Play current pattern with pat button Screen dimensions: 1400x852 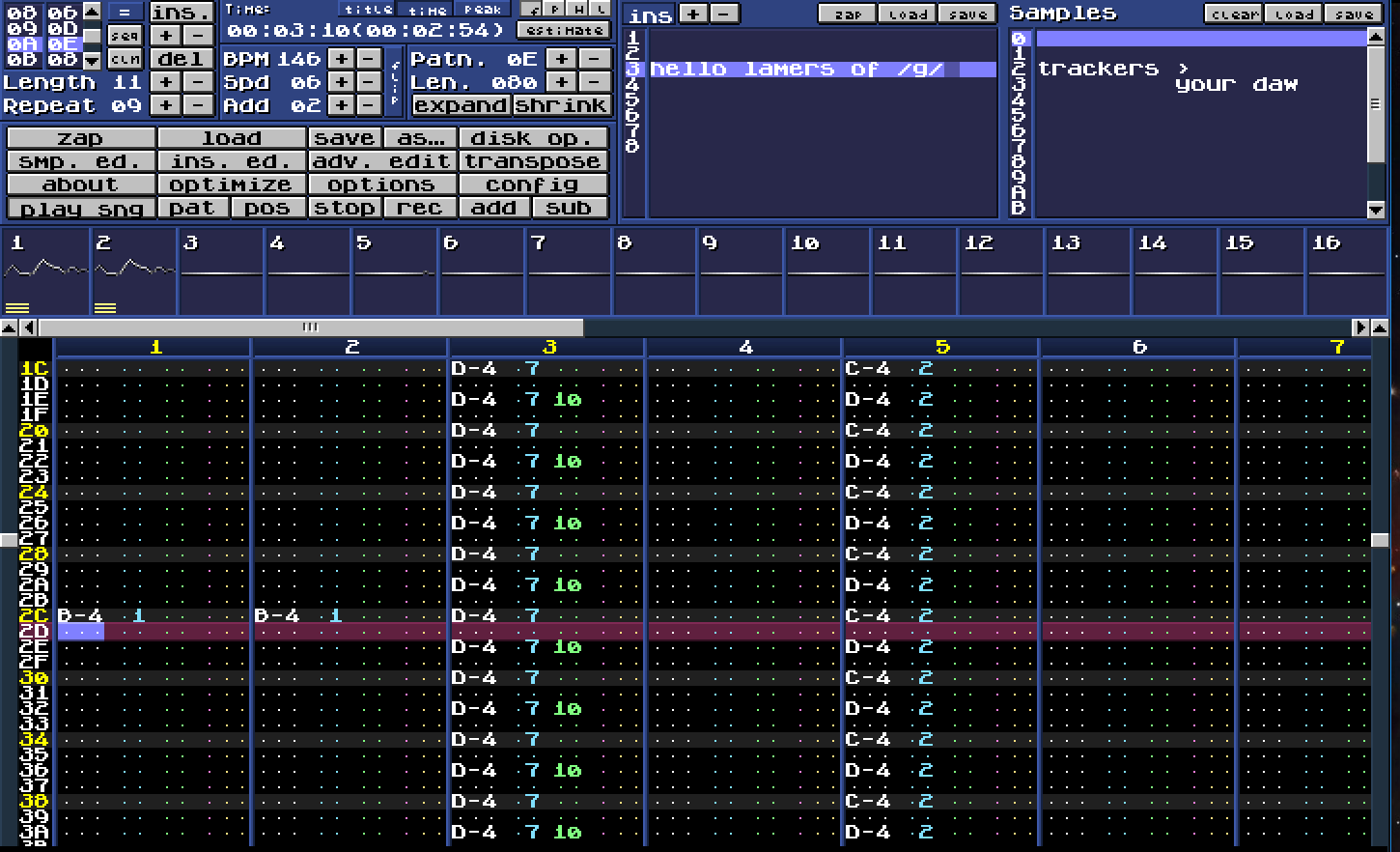pos(193,208)
